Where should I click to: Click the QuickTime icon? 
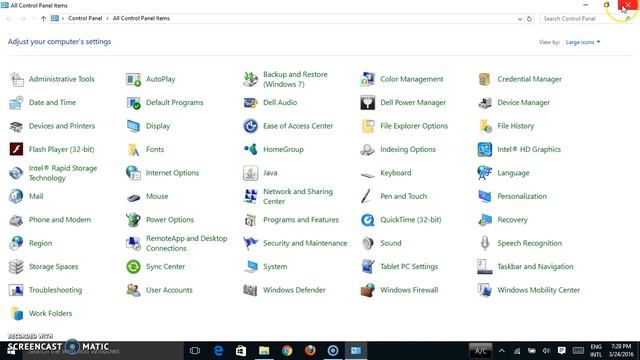pos(367,220)
